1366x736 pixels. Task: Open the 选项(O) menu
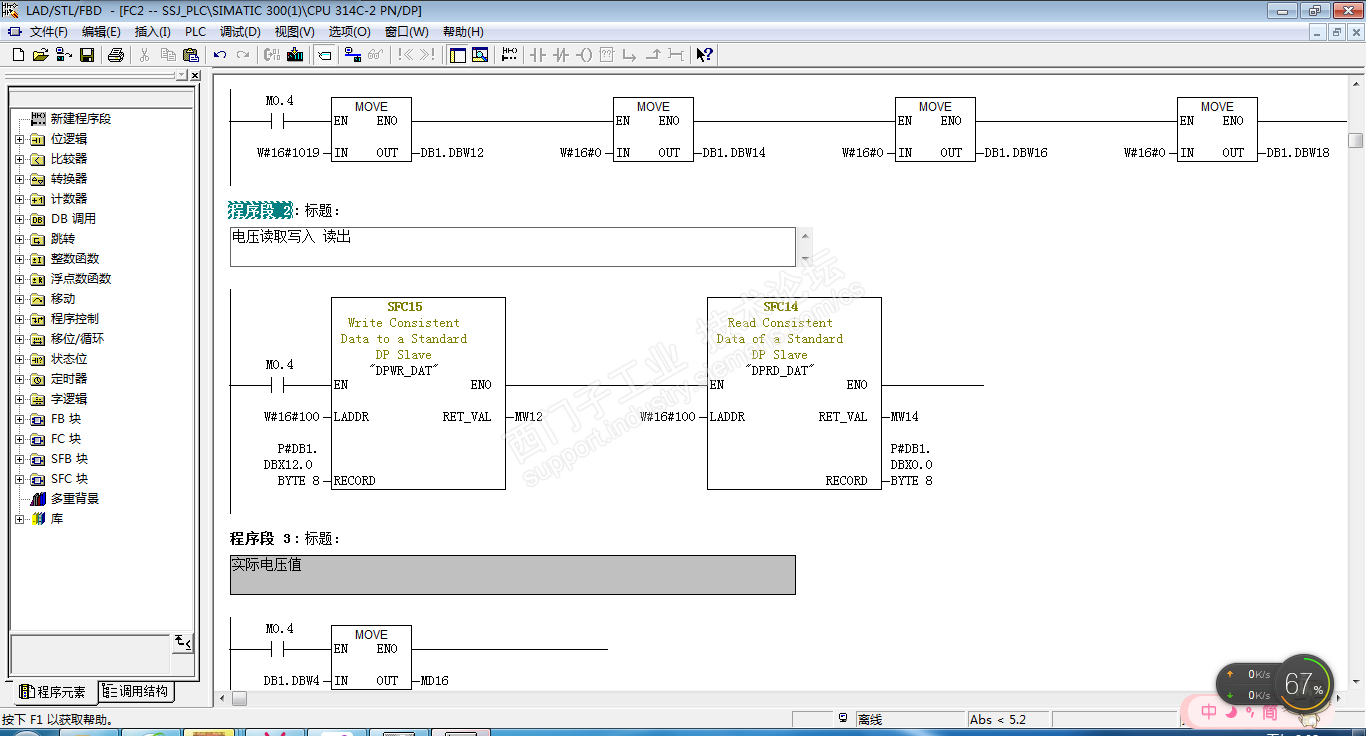pos(349,32)
